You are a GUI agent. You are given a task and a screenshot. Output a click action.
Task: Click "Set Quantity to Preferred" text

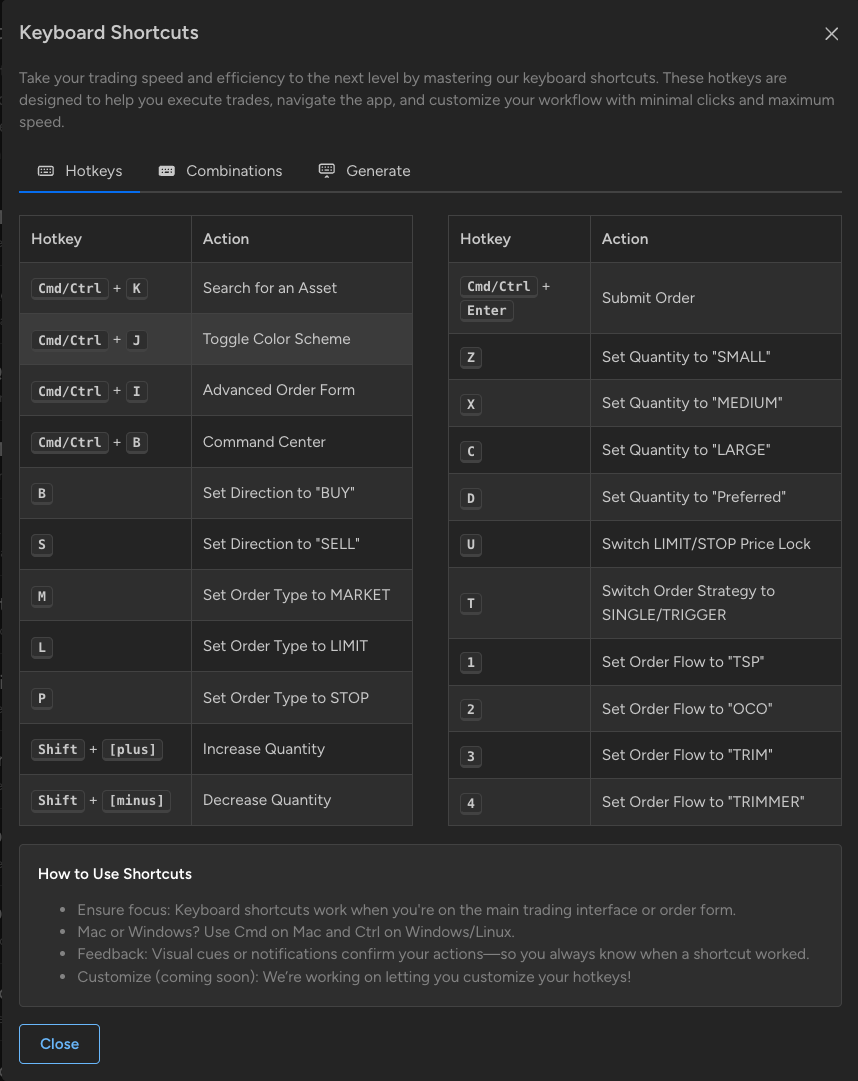click(693, 497)
